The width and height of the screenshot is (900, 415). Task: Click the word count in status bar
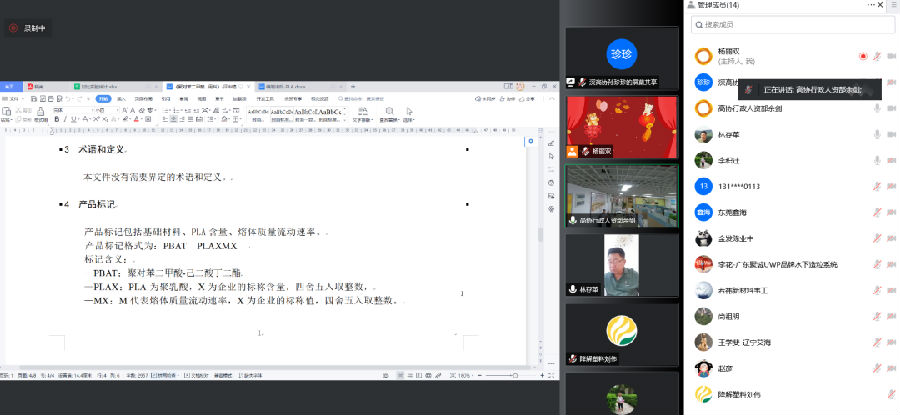click(138, 375)
